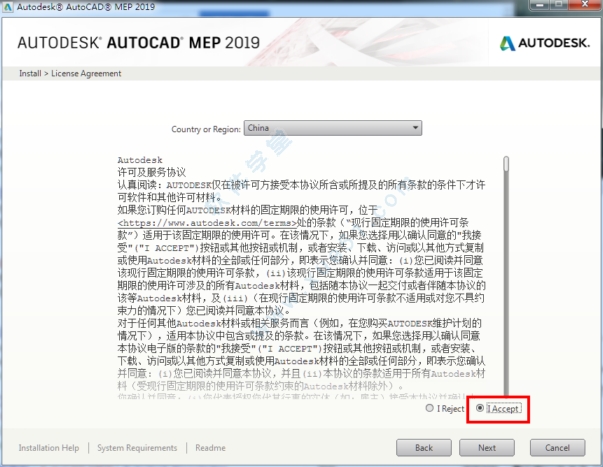The image size is (603, 467).
Task: Click the AUTODESK AUTOCAD MEP 2019 title
Action: [x=138, y=43]
